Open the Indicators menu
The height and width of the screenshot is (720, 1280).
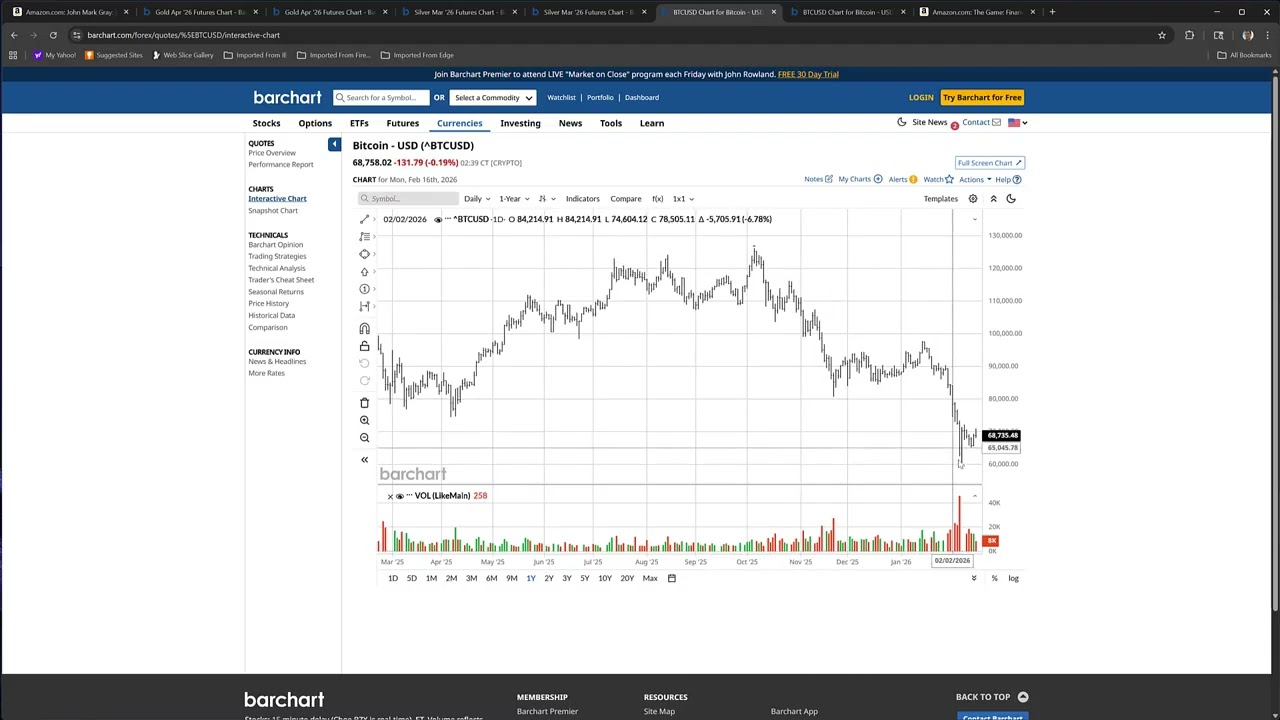tap(582, 199)
